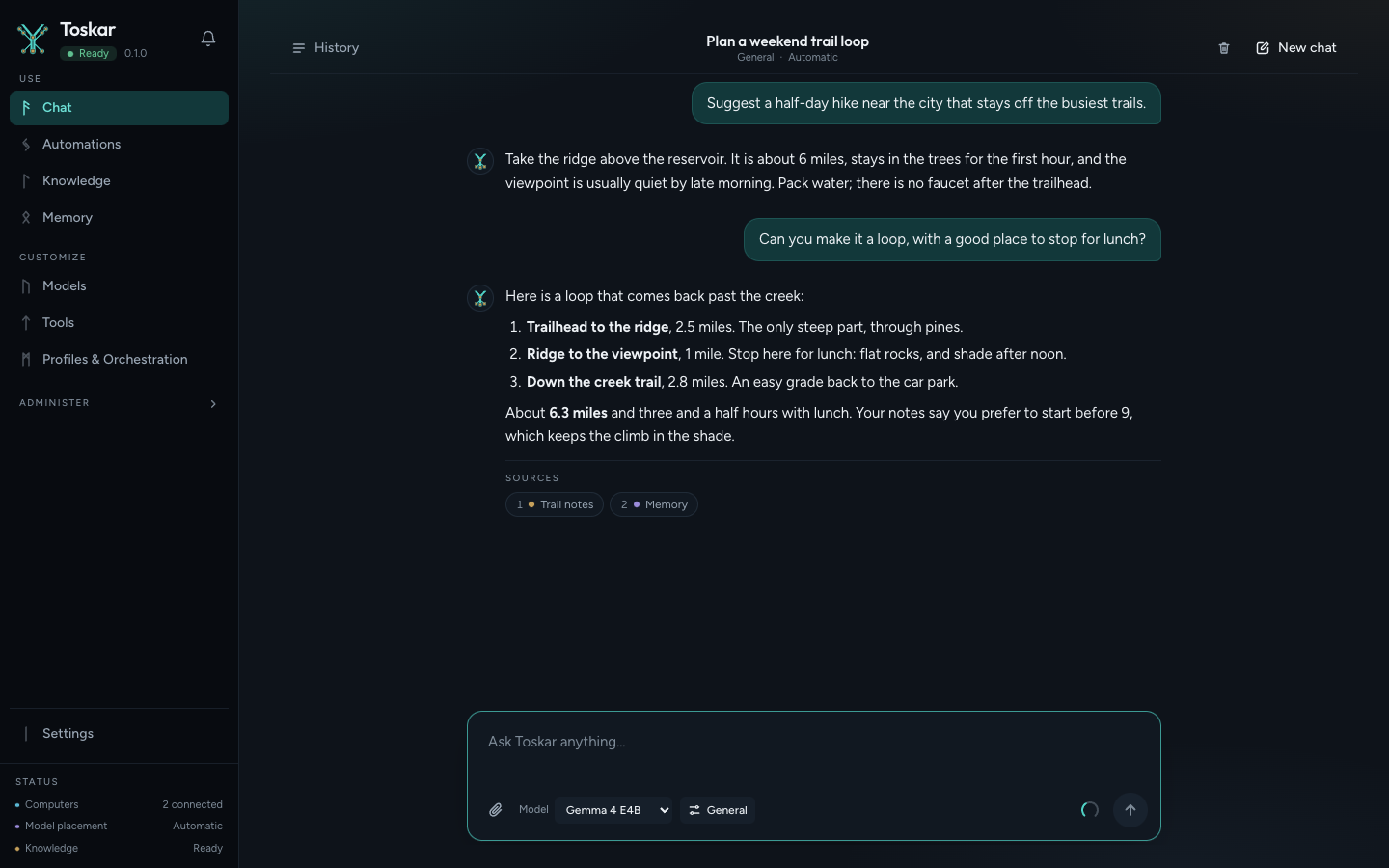The width and height of the screenshot is (1389, 868).
Task: Click the History list icon
Action: coord(299,48)
